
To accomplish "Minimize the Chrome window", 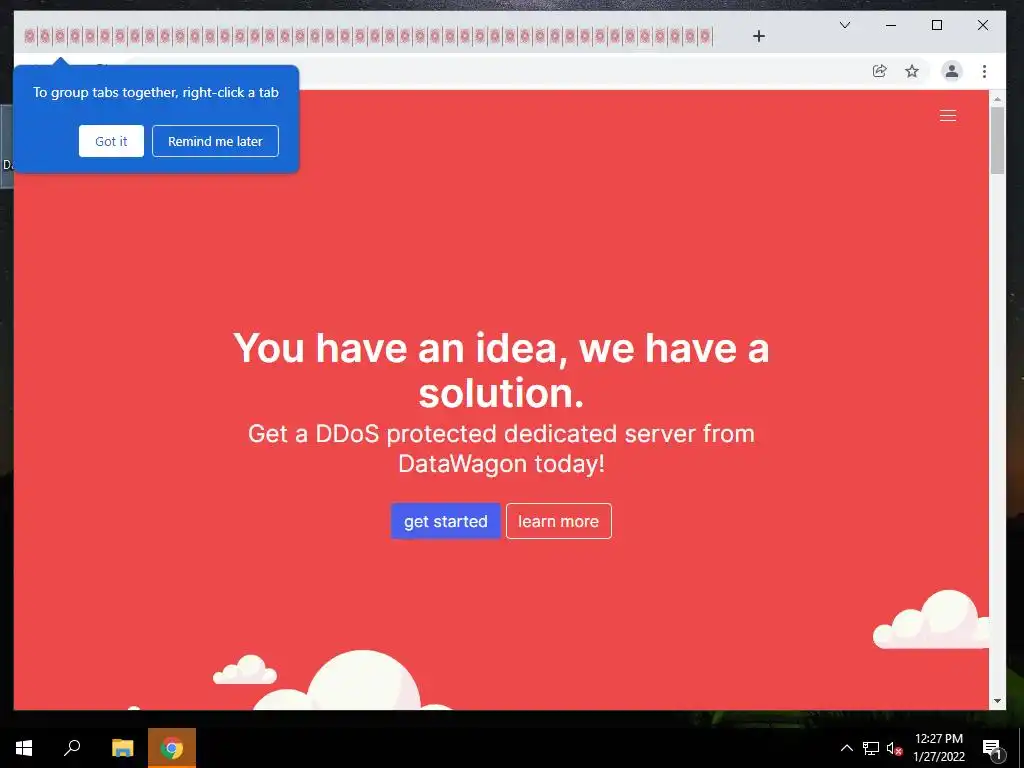I will [890, 25].
